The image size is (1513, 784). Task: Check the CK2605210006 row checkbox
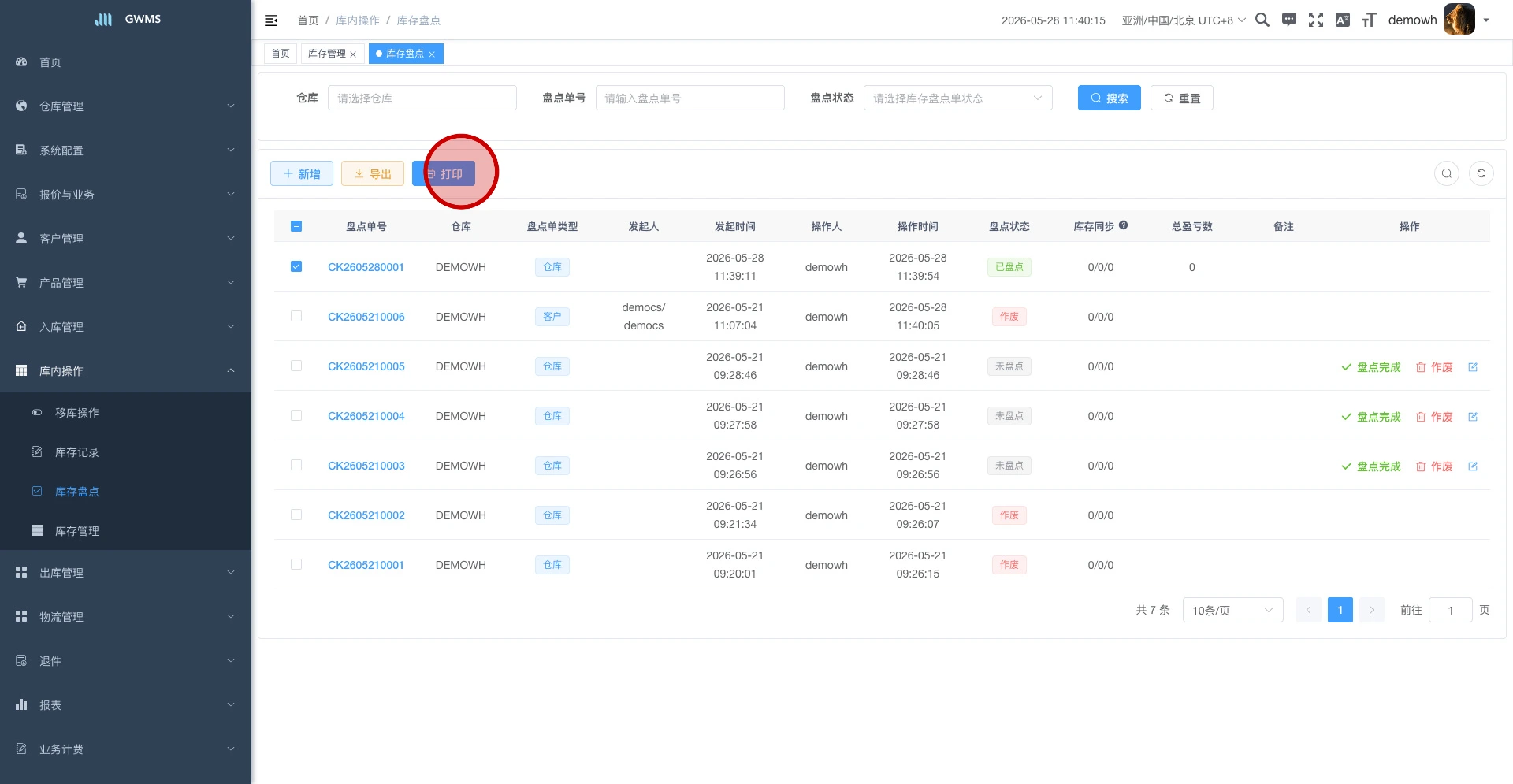pos(296,316)
